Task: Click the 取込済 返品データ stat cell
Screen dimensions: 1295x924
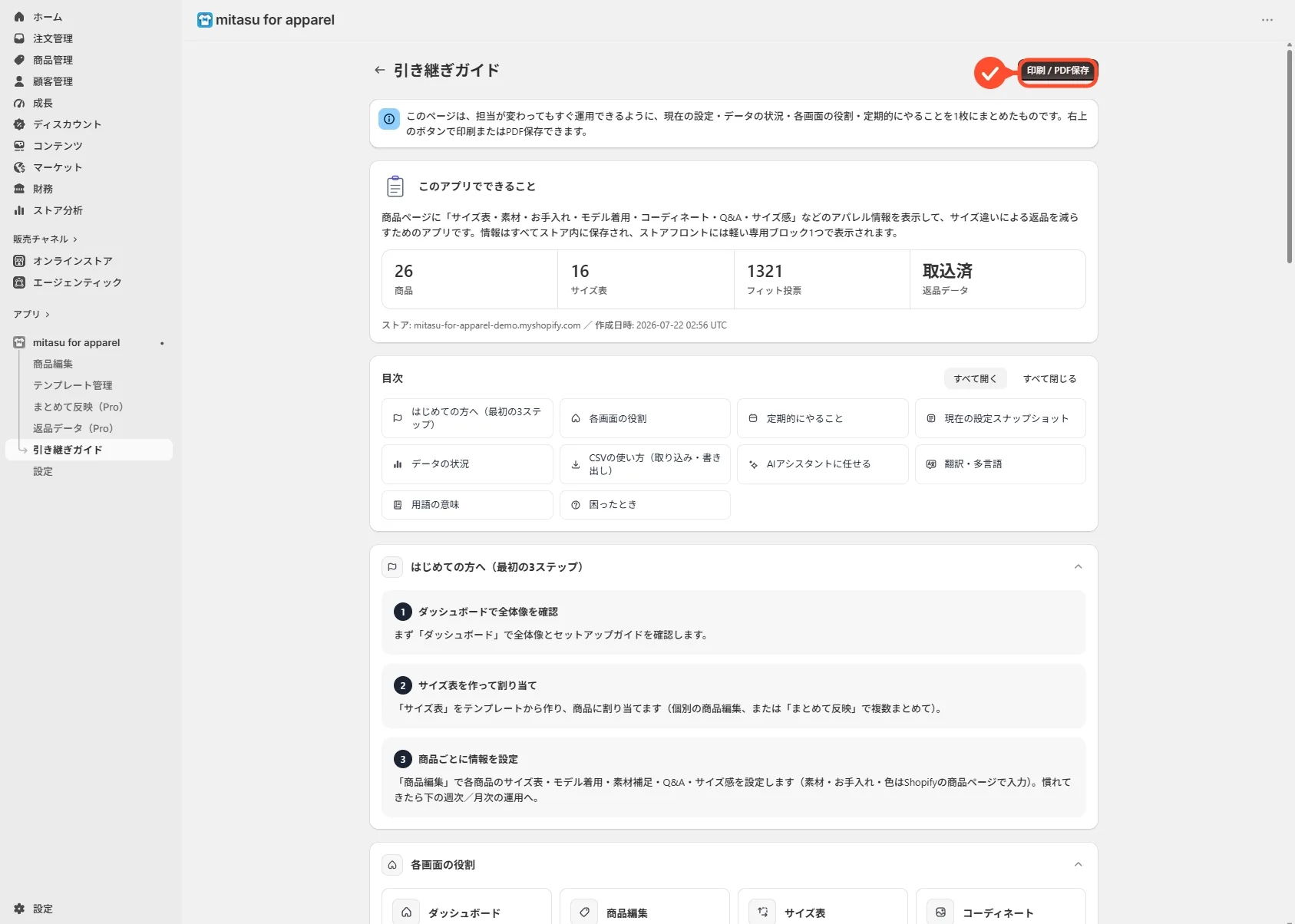Action: click(998, 279)
